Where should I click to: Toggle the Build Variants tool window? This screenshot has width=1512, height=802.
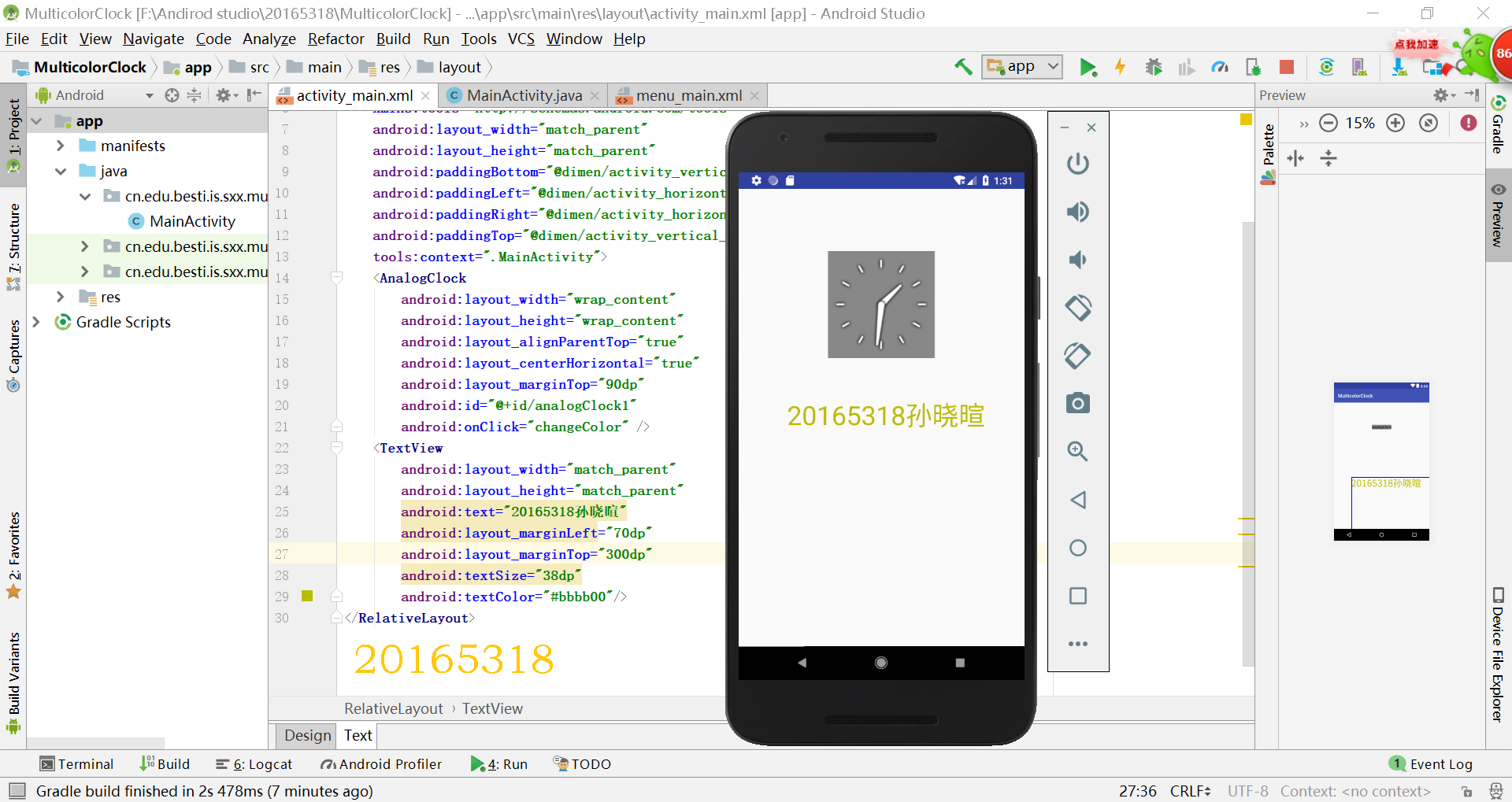click(x=13, y=683)
